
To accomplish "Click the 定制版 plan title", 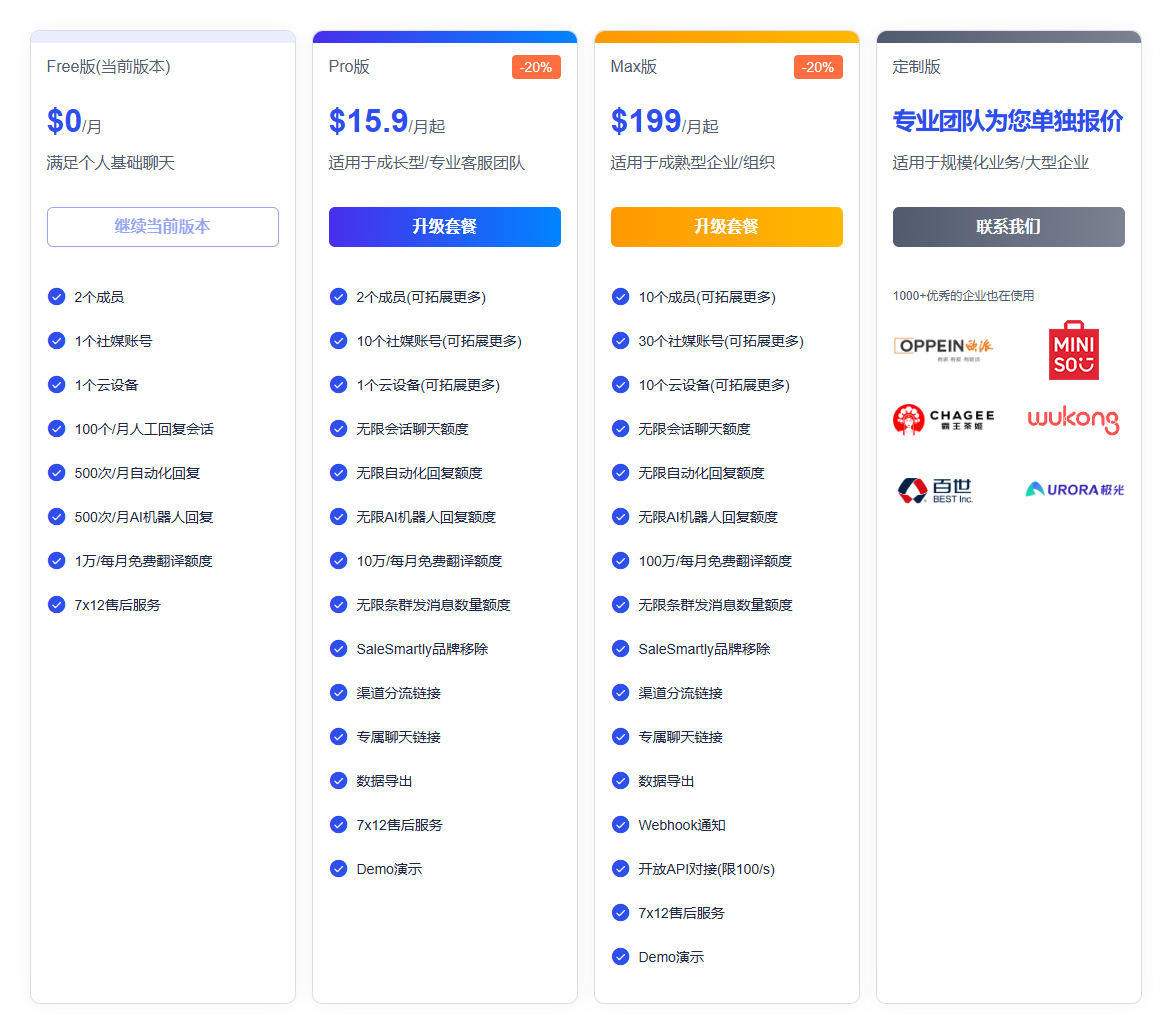I will pos(916,67).
